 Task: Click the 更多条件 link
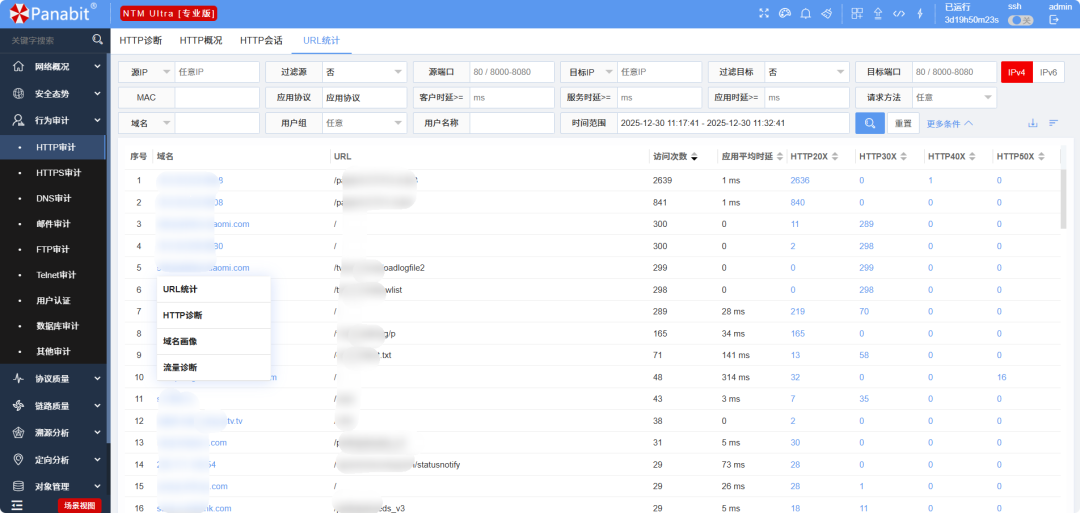[949, 123]
